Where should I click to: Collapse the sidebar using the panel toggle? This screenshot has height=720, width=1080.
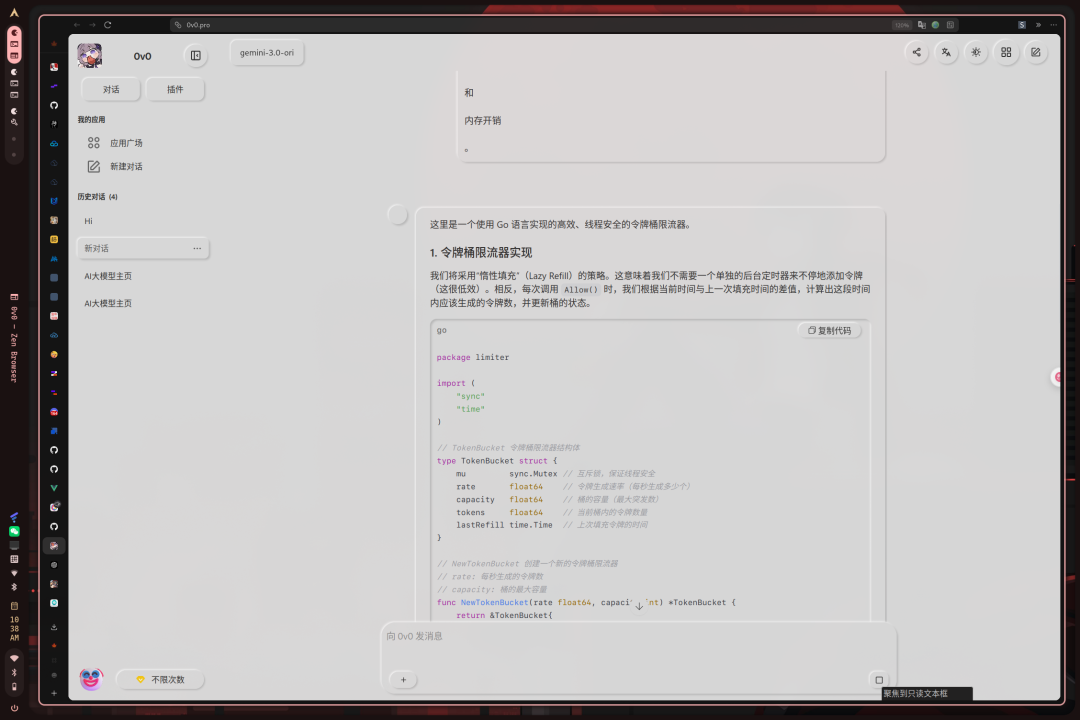[195, 55]
